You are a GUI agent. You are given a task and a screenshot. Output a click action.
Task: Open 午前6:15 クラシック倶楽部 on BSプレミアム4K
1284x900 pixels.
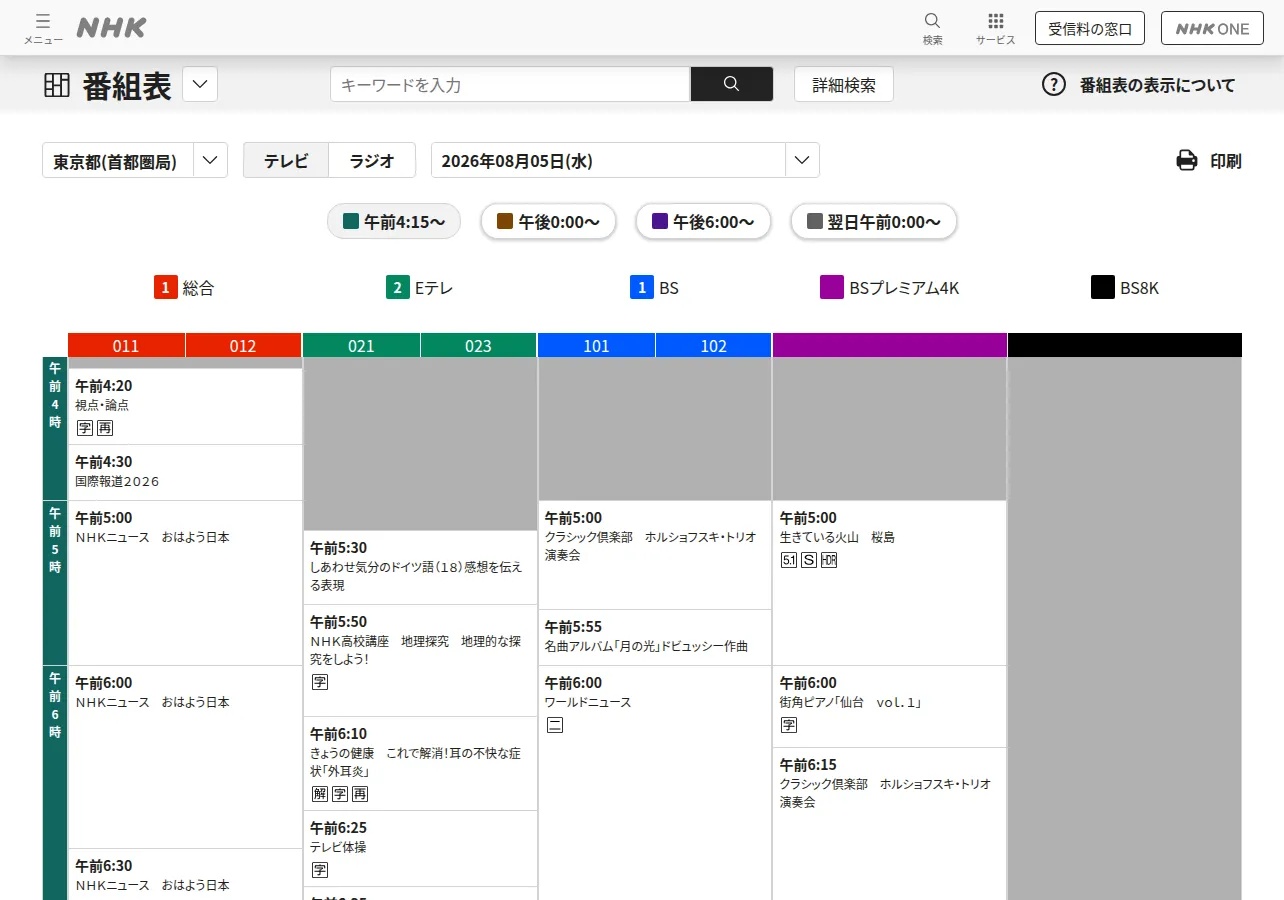889,824
